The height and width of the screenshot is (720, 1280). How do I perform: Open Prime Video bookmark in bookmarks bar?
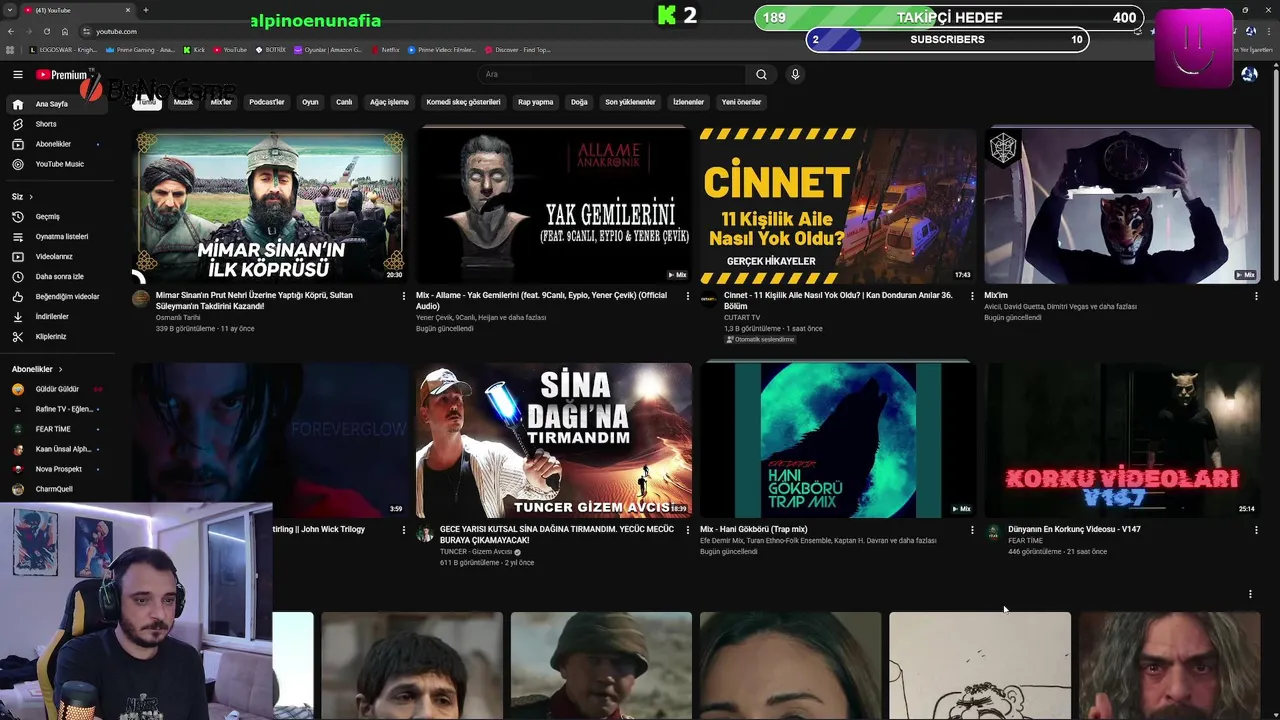[x=441, y=50]
